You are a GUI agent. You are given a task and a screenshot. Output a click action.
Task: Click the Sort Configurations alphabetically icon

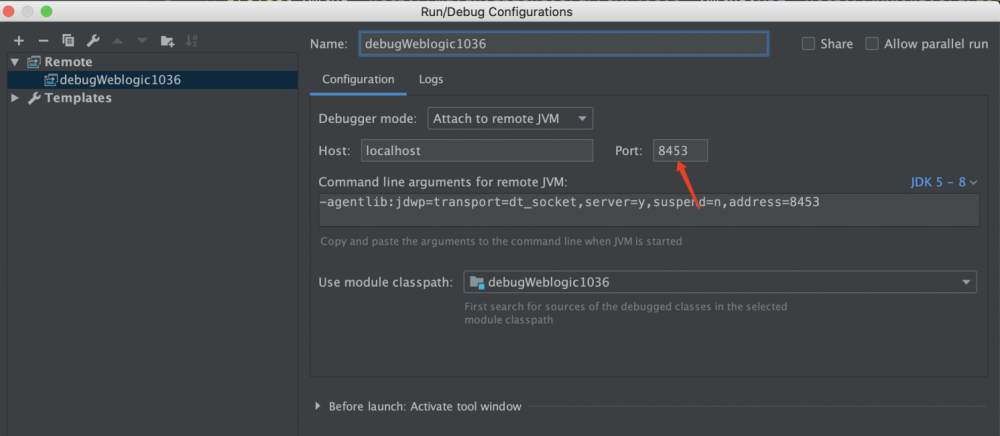click(192, 41)
